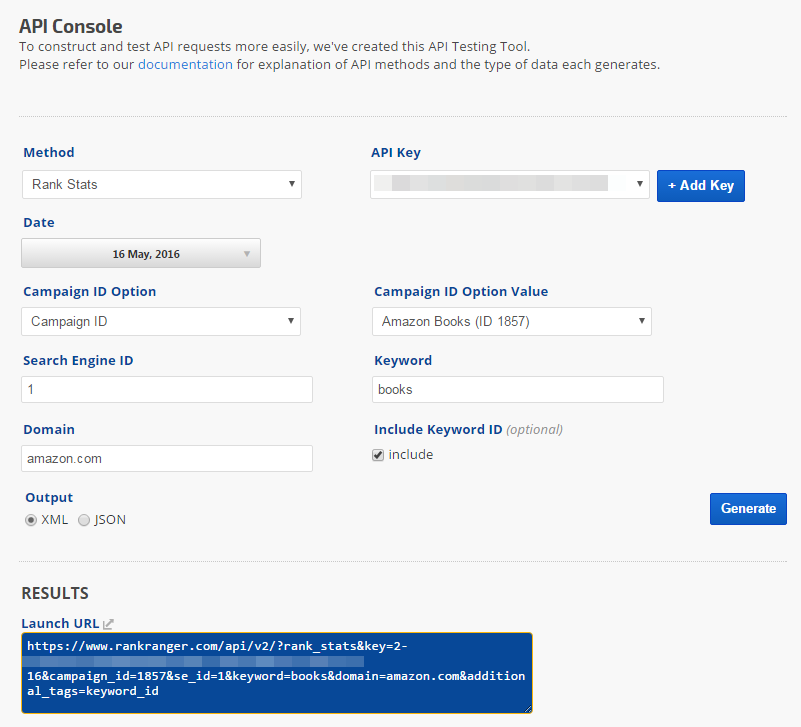The width and height of the screenshot is (801, 727).
Task: Click the Include Keyword ID label
Action: coord(437,429)
